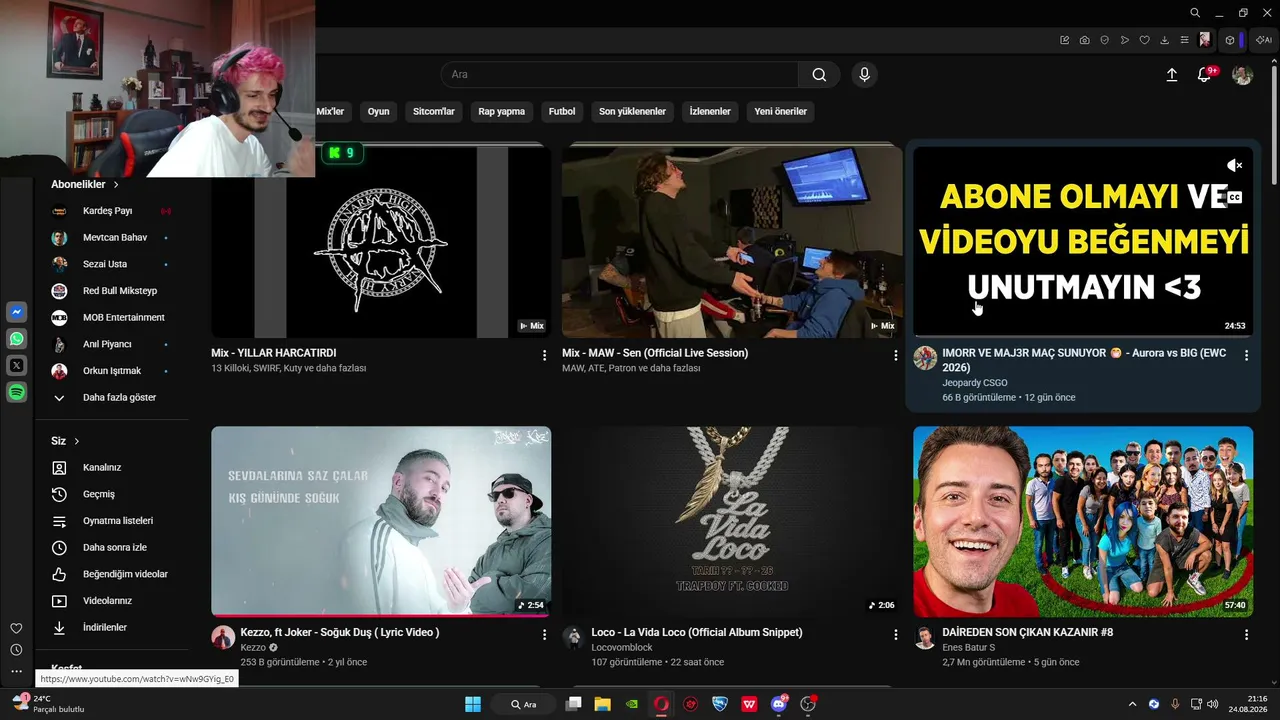This screenshot has width=1280, height=720.
Task: Open YouTube notifications bell
Action: click(x=1205, y=75)
